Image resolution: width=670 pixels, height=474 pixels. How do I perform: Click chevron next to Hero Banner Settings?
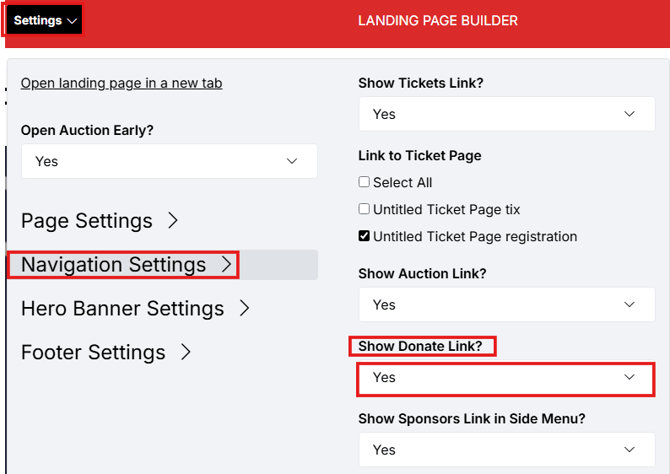coord(244,308)
